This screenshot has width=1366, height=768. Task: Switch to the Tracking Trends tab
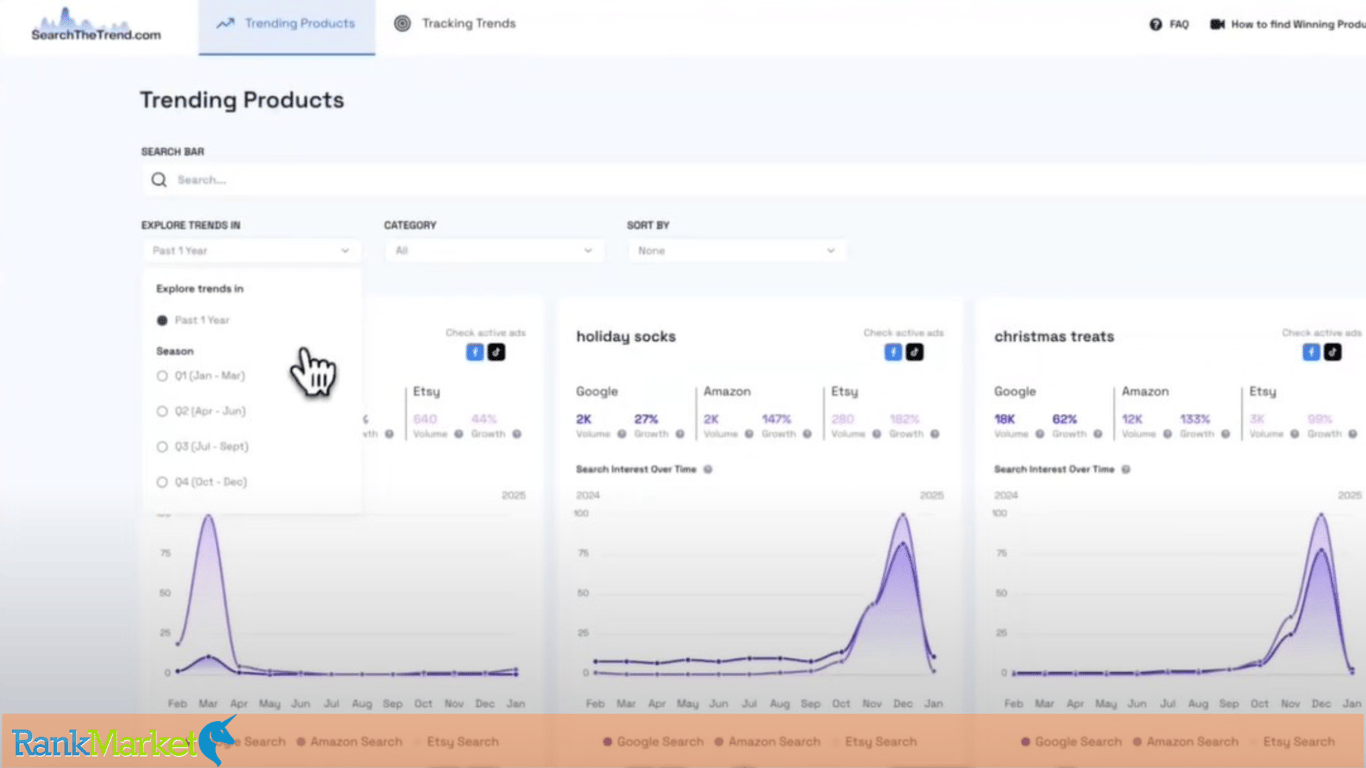(455, 24)
